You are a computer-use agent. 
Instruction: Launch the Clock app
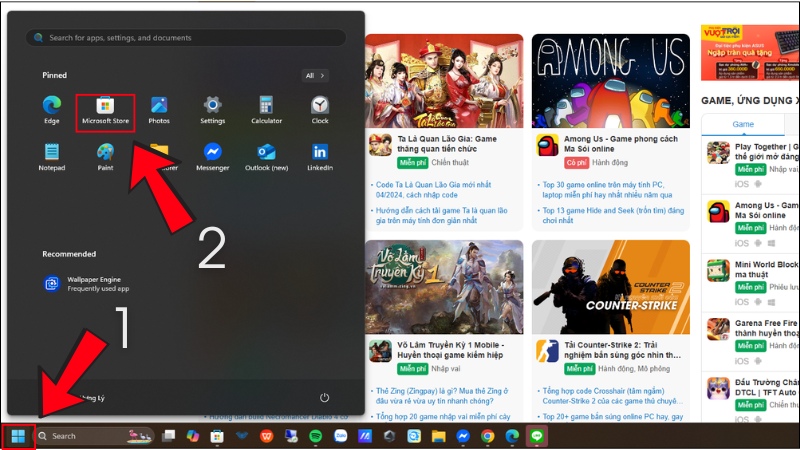click(319, 110)
